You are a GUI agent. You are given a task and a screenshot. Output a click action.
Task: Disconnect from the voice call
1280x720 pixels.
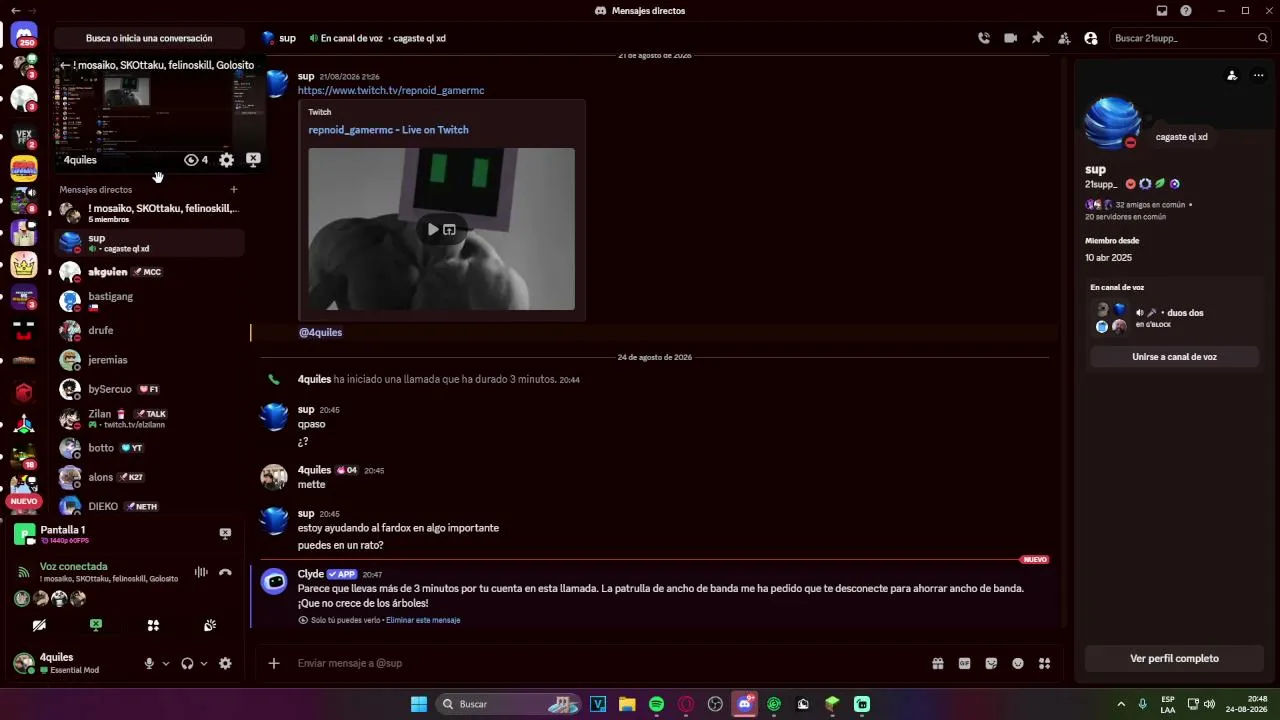(225, 572)
